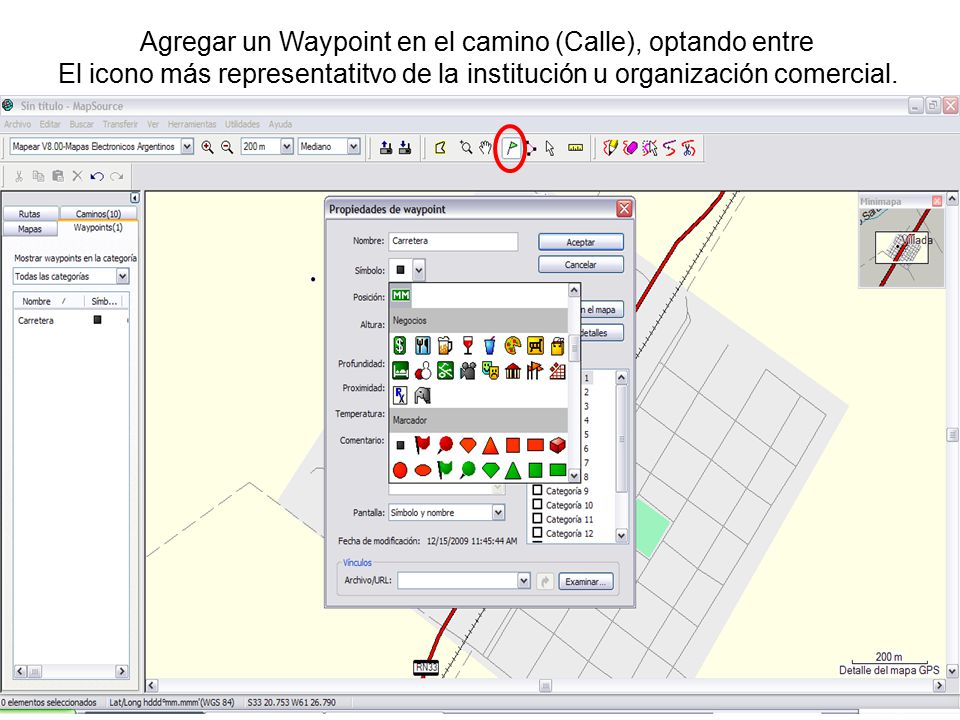Select the arrow Selection tool

pyautogui.click(x=550, y=148)
